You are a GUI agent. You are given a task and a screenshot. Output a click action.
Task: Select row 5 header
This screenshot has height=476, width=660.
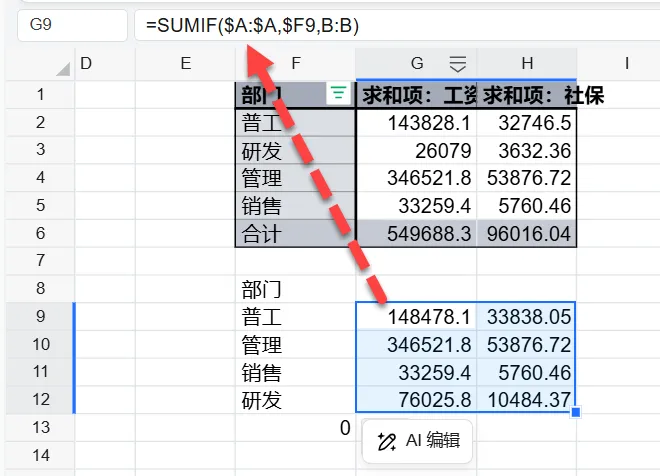40,205
